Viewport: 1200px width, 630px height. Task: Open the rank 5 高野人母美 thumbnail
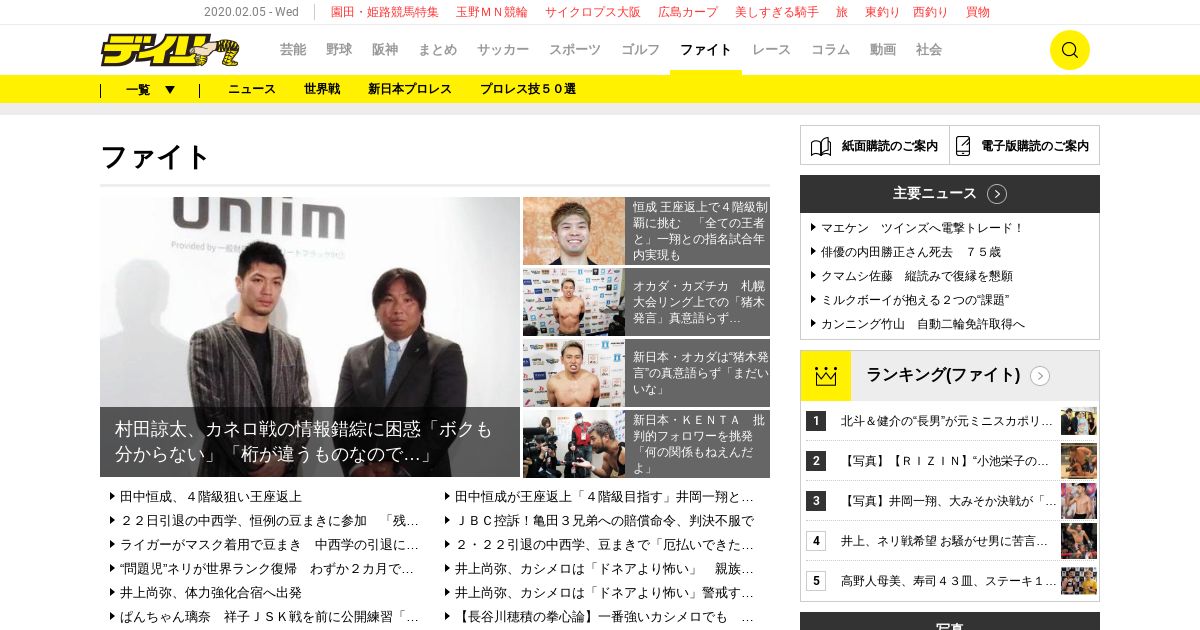1079,581
